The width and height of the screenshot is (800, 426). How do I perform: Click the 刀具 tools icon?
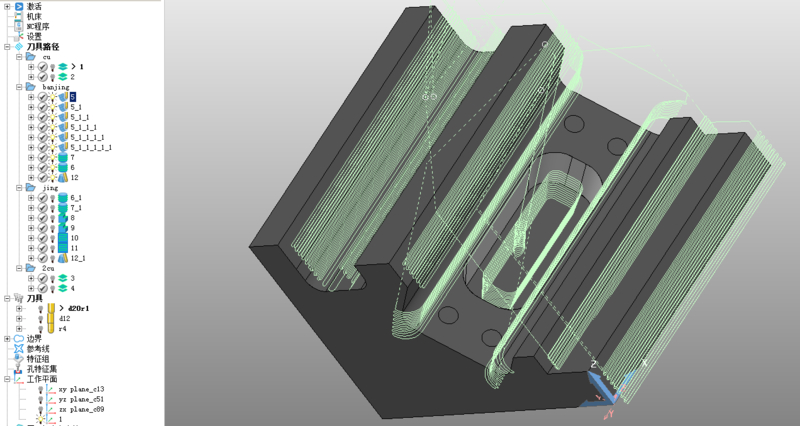(x=19, y=298)
